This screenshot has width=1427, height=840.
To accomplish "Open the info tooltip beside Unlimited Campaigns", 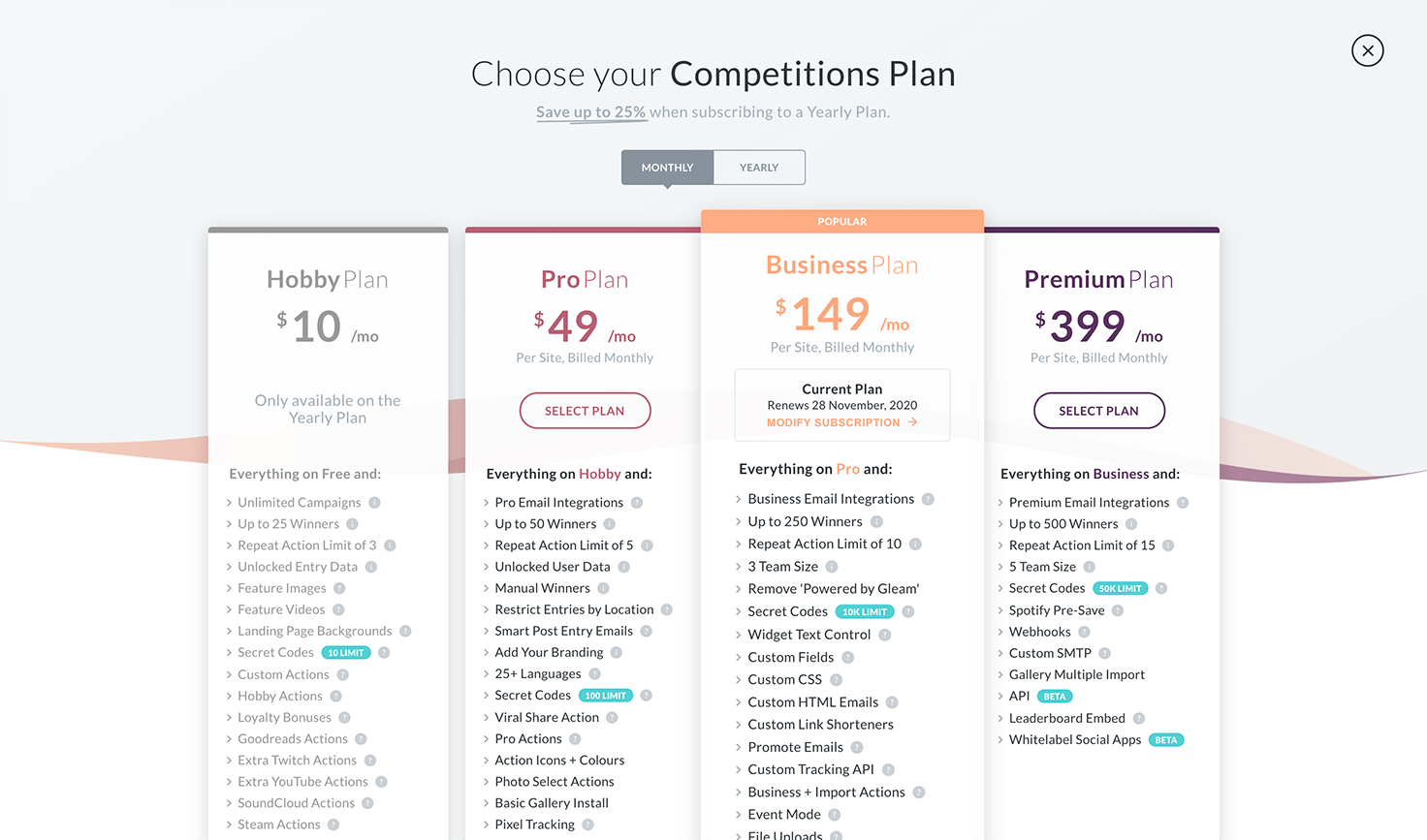I will 373,503.
